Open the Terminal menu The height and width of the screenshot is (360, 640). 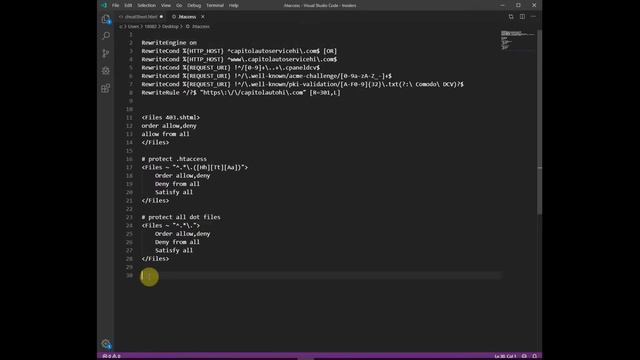(x=215, y=5)
